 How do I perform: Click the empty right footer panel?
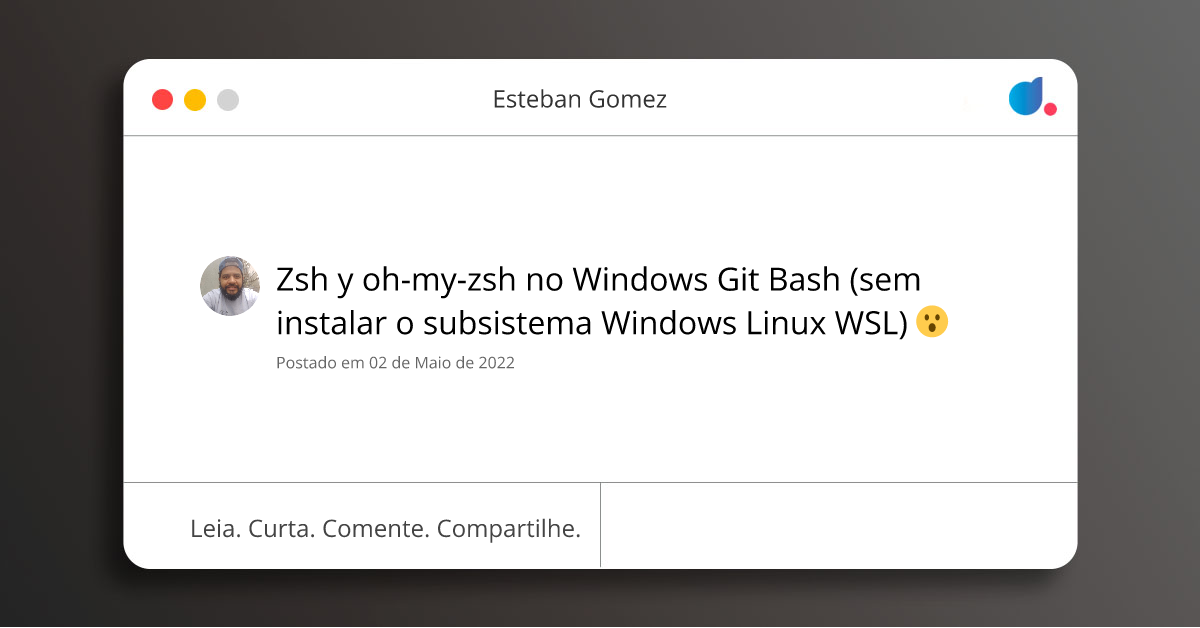pos(838,525)
